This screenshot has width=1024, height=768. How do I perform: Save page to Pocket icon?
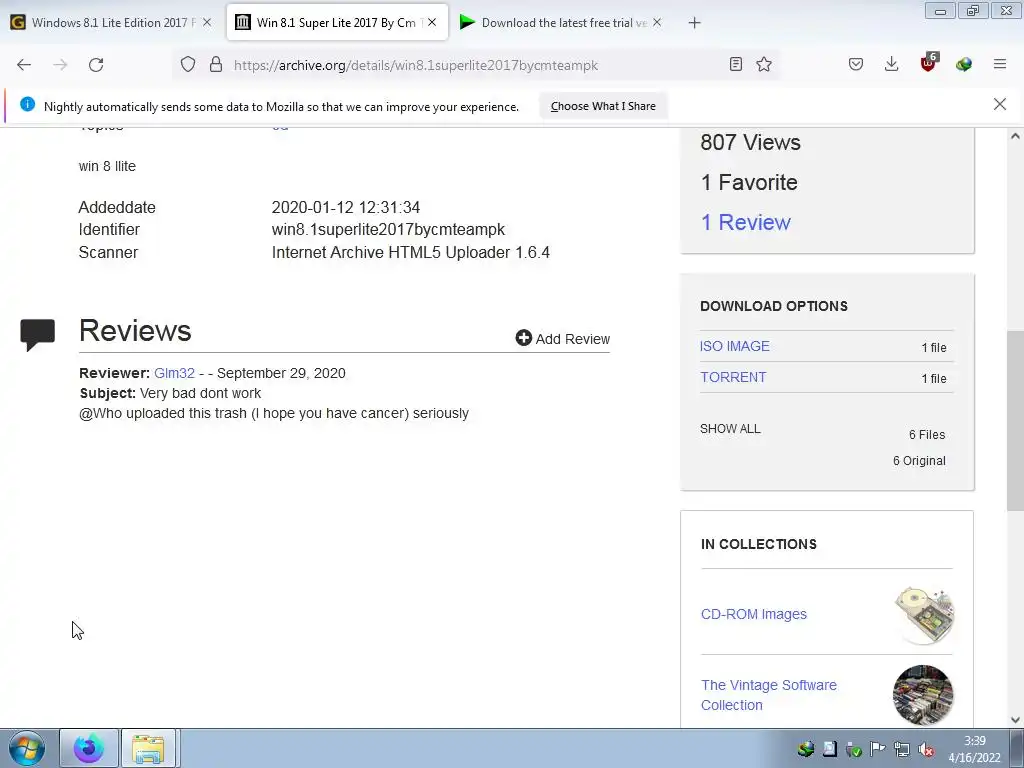[856, 64]
